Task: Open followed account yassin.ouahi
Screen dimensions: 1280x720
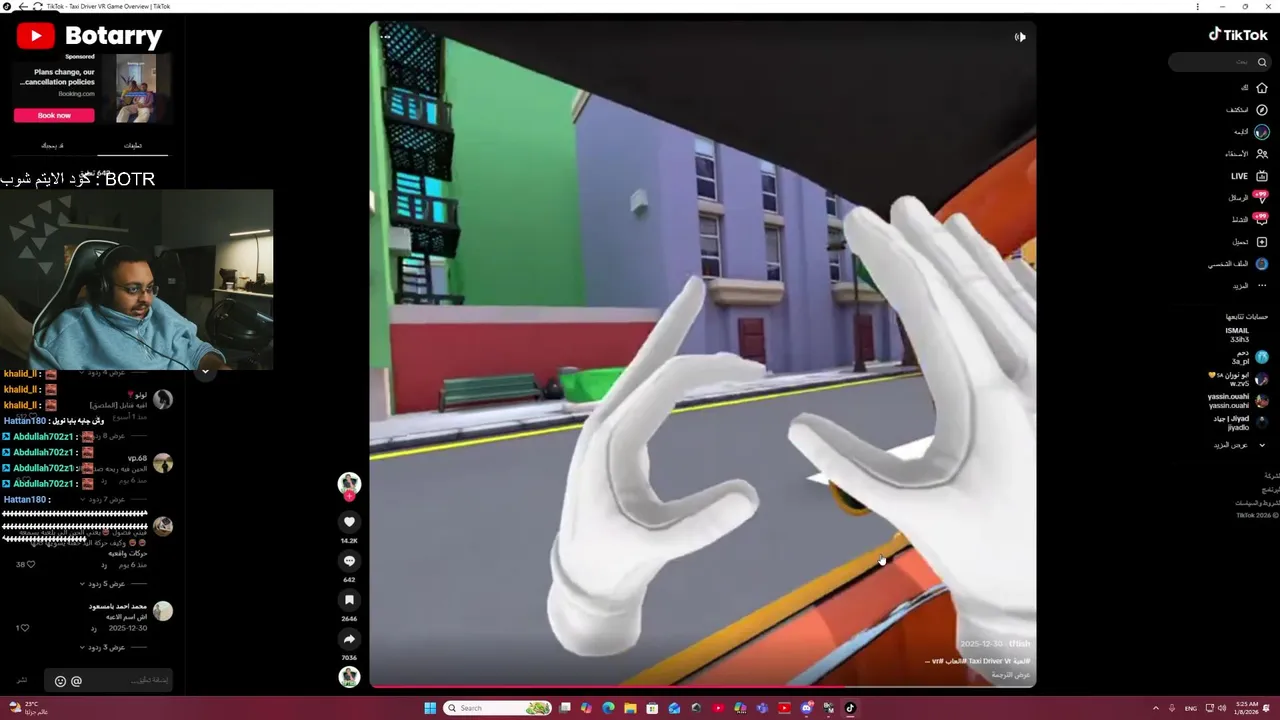Action: pyautogui.click(x=1238, y=401)
